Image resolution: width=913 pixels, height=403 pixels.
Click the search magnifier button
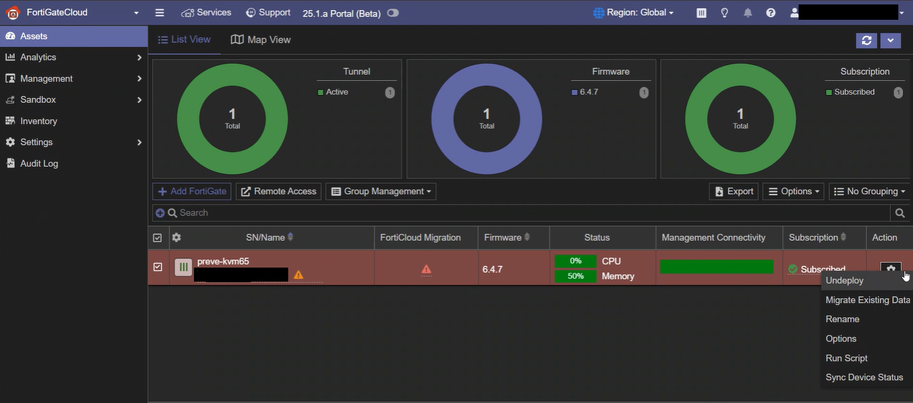(x=900, y=213)
